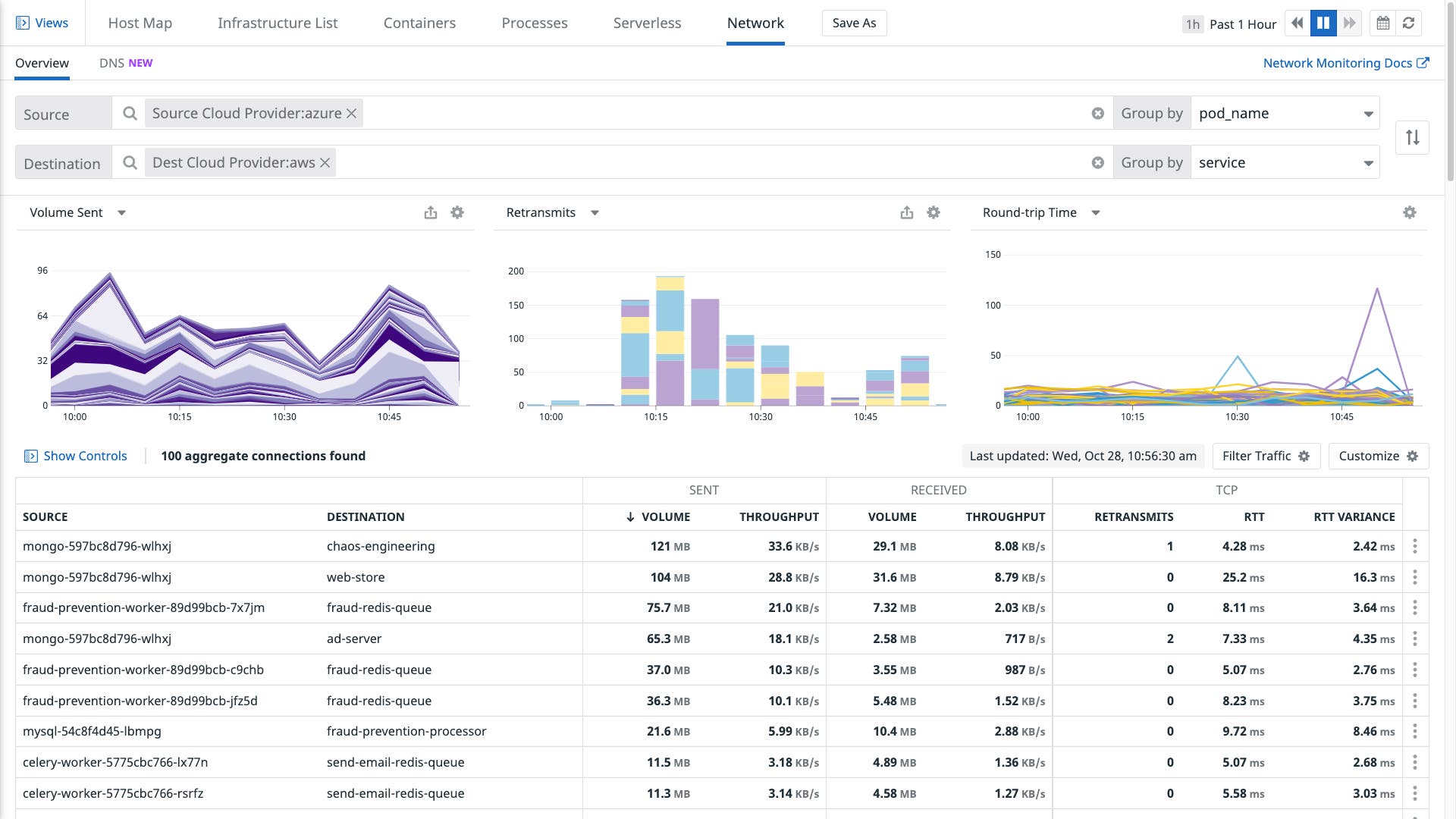Click the Save As button
The height and width of the screenshot is (819, 1456).
click(x=854, y=23)
